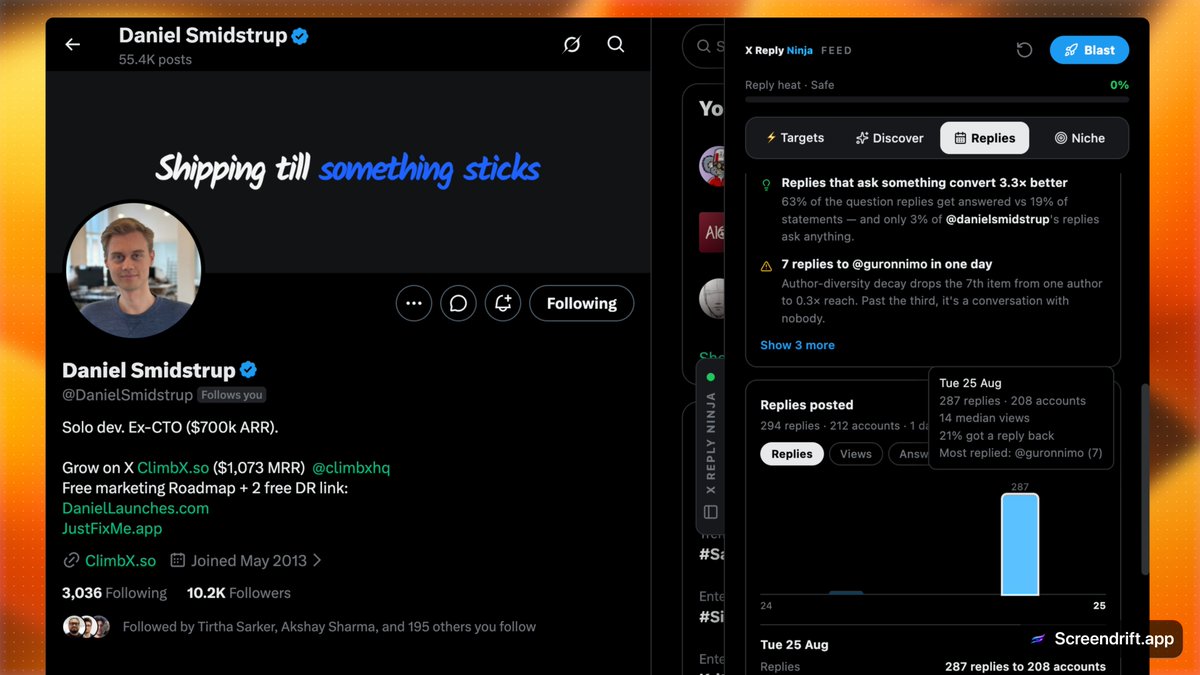Screen dimensions: 1200x675
Task: Toggle notifications with the bell-plus icon
Action: point(503,303)
